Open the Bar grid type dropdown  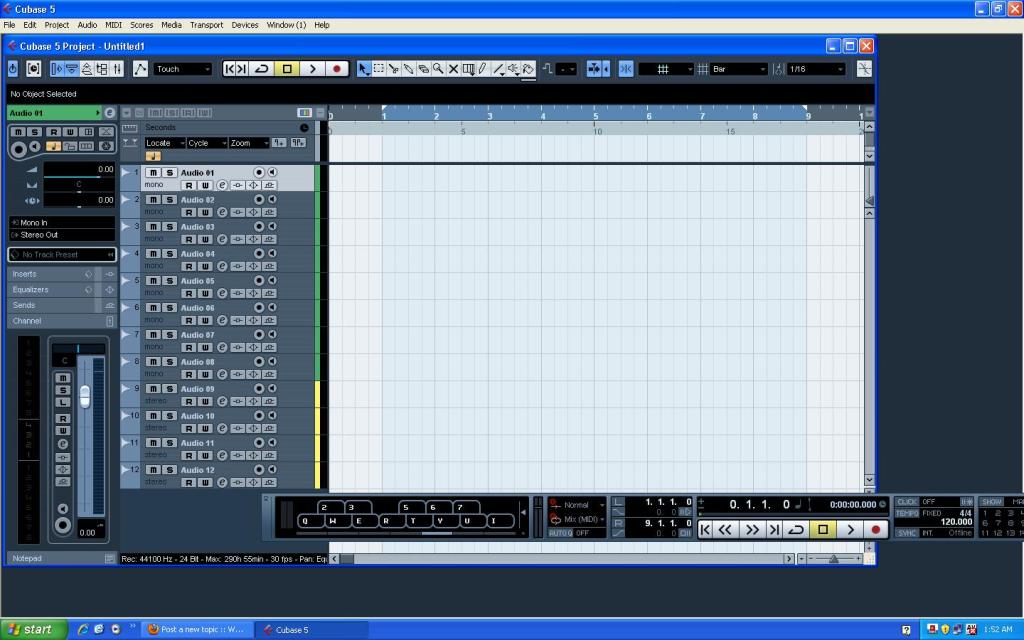738,69
